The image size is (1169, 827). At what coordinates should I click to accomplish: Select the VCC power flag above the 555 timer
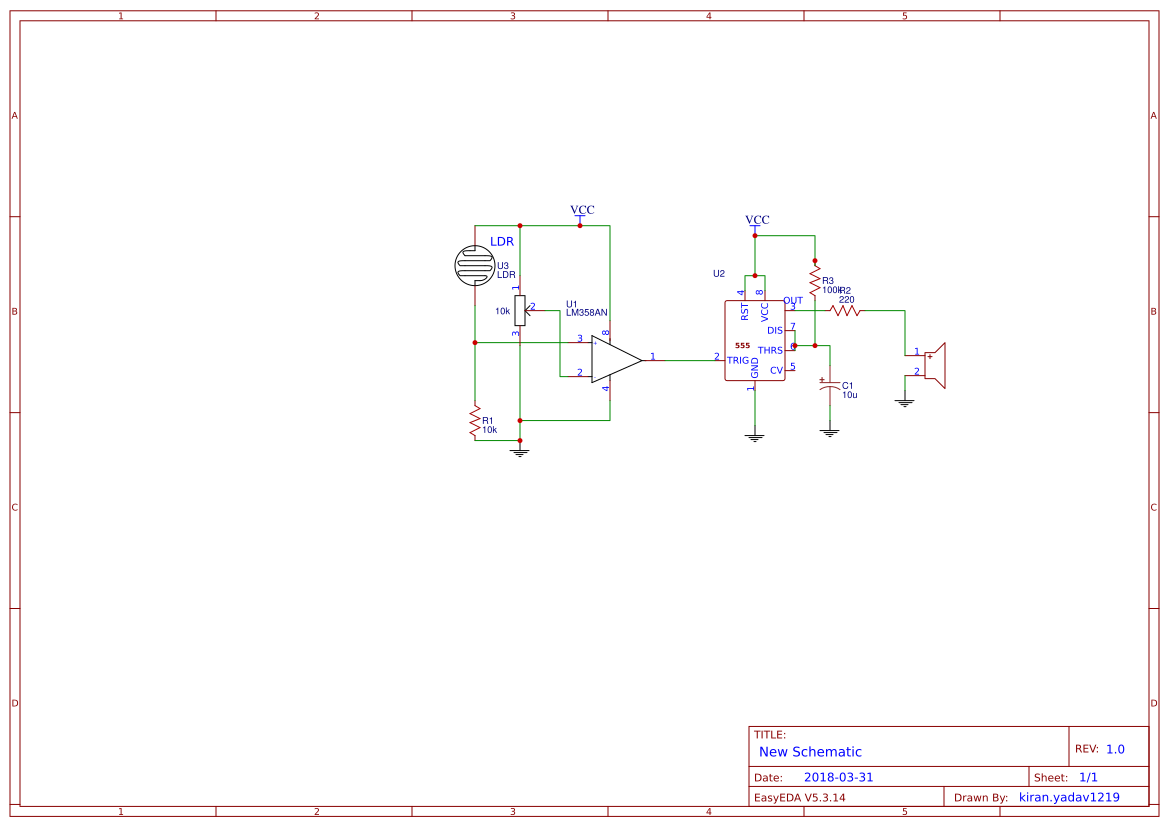(757, 221)
